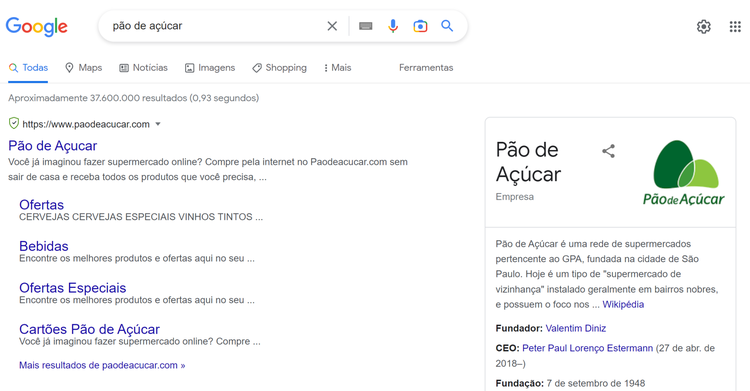The width and height of the screenshot is (750, 391).
Task: Click 'Fundação: 7 de setembro de 1948' text
Action: (x=570, y=383)
